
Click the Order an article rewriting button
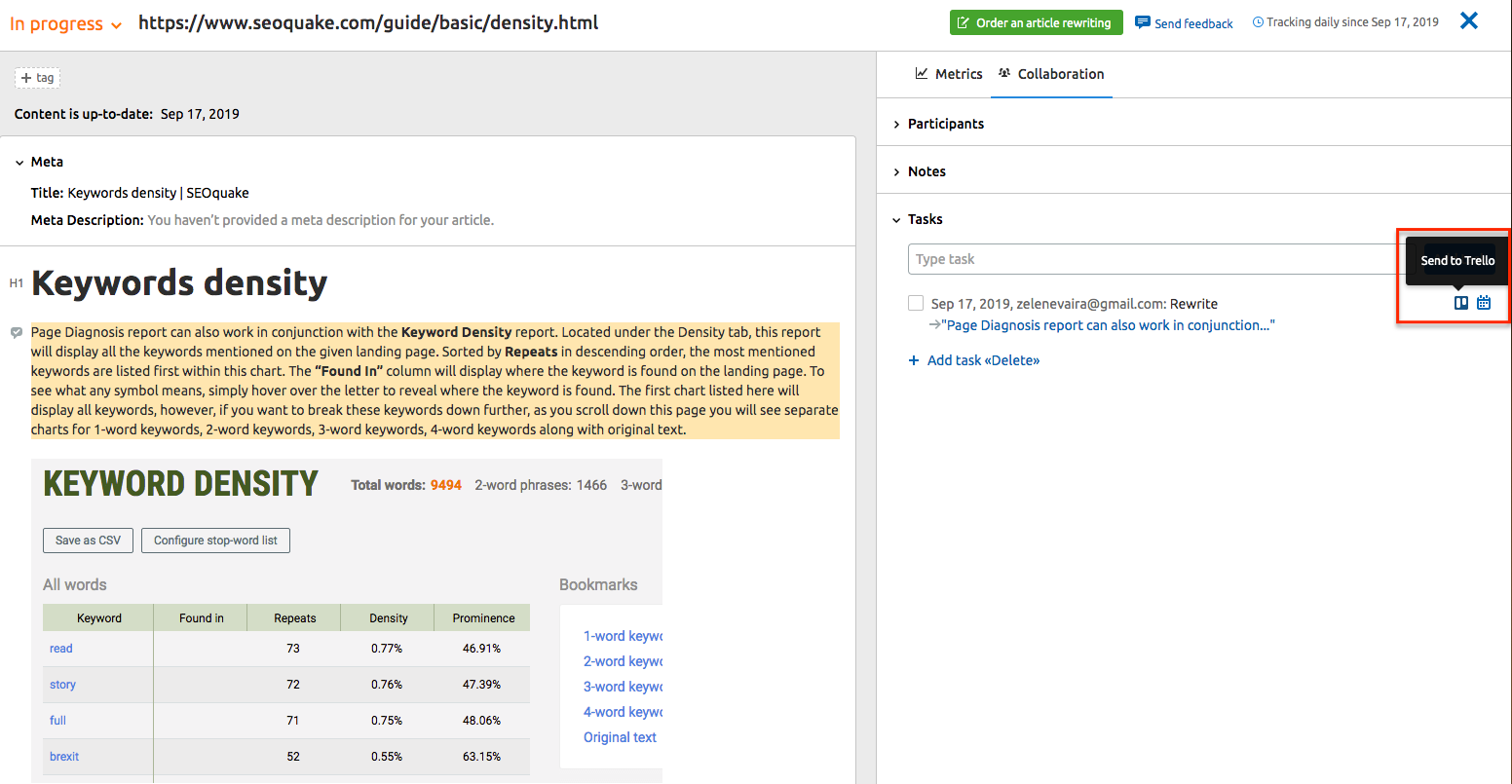pyautogui.click(x=1036, y=22)
